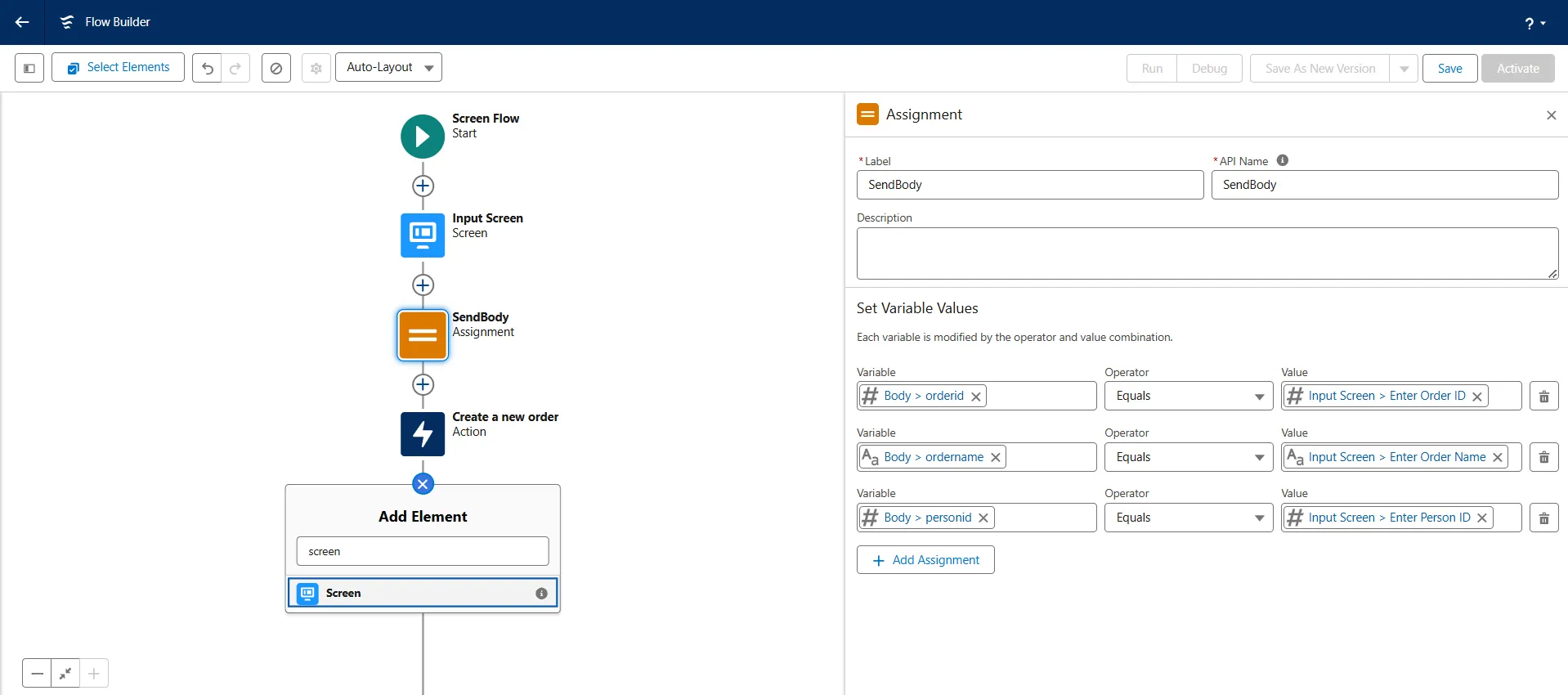Viewport: 1568px width, 695px height.
Task: Open the Auto-Layout dropdown
Action: coord(388,68)
